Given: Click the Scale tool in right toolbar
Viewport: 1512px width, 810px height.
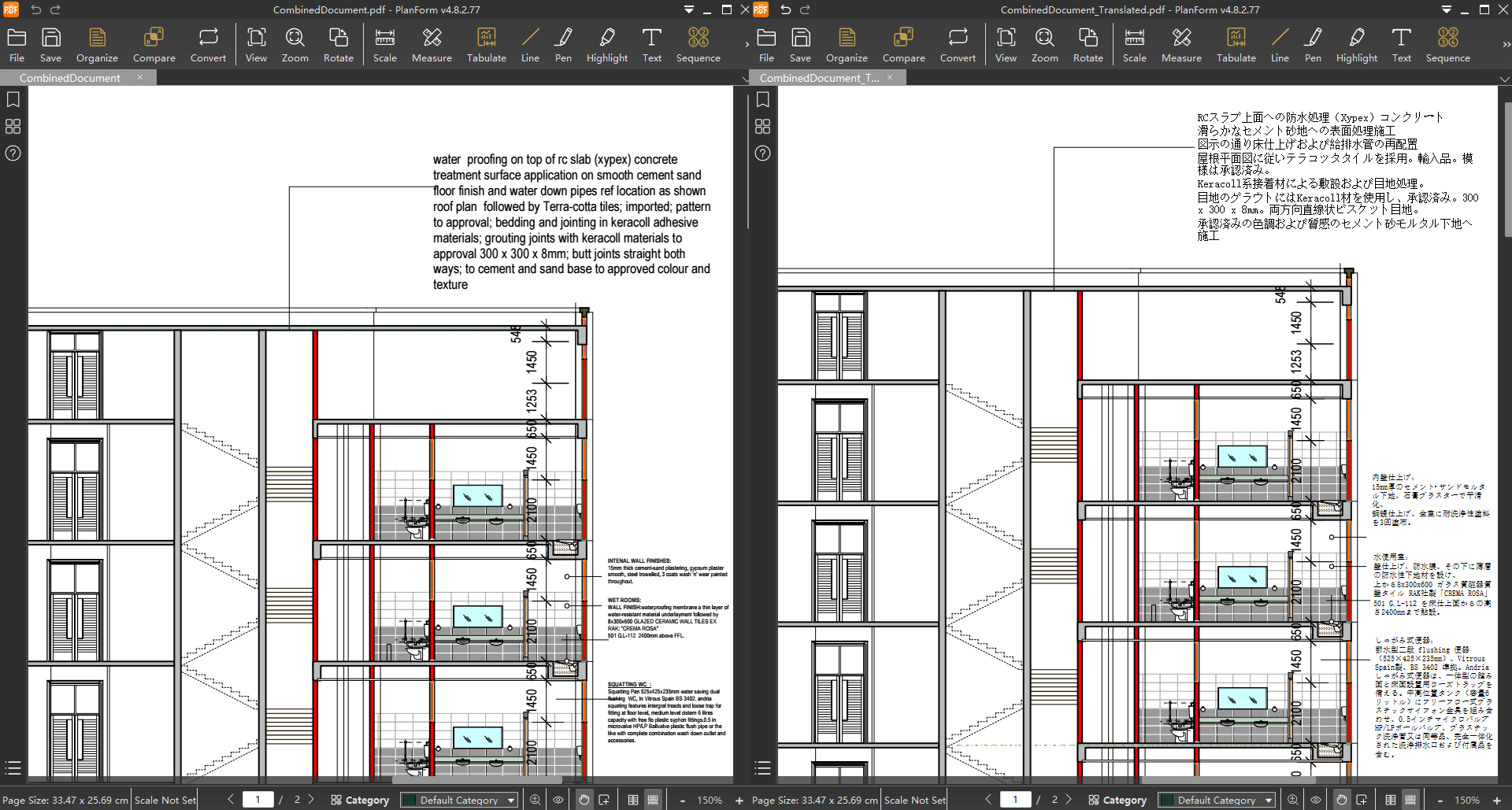Looking at the screenshot, I should point(1134,45).
